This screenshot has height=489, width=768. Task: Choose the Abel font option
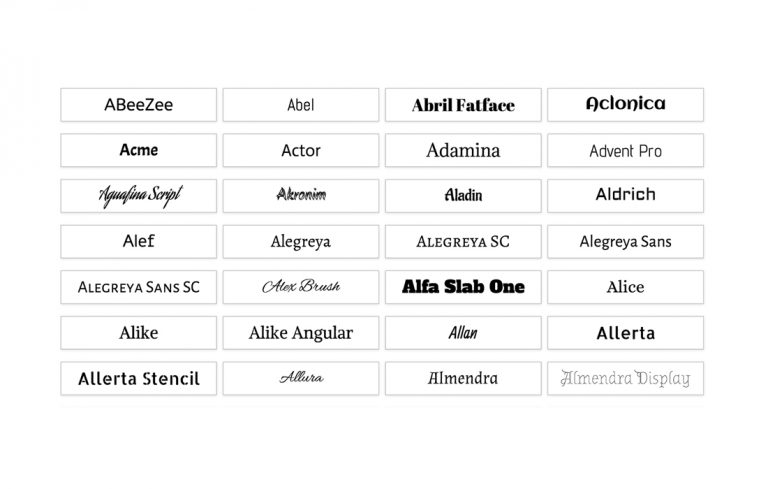(x=301, y=105)
